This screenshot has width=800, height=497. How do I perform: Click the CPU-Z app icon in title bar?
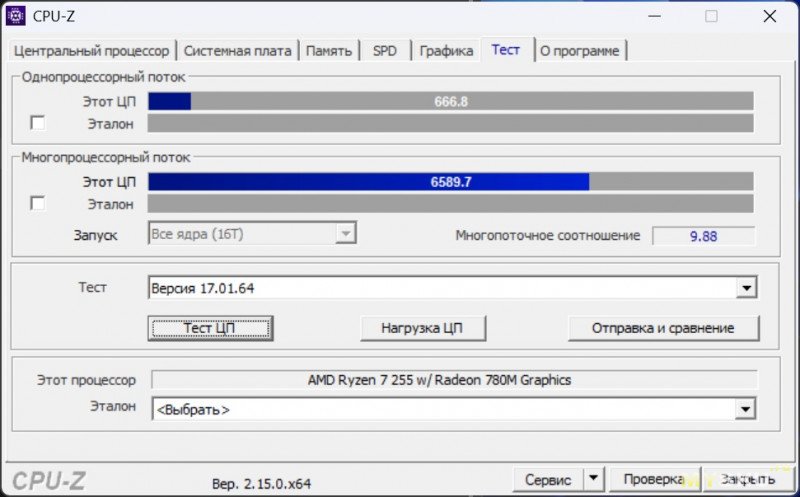click(x=16, y=16)
